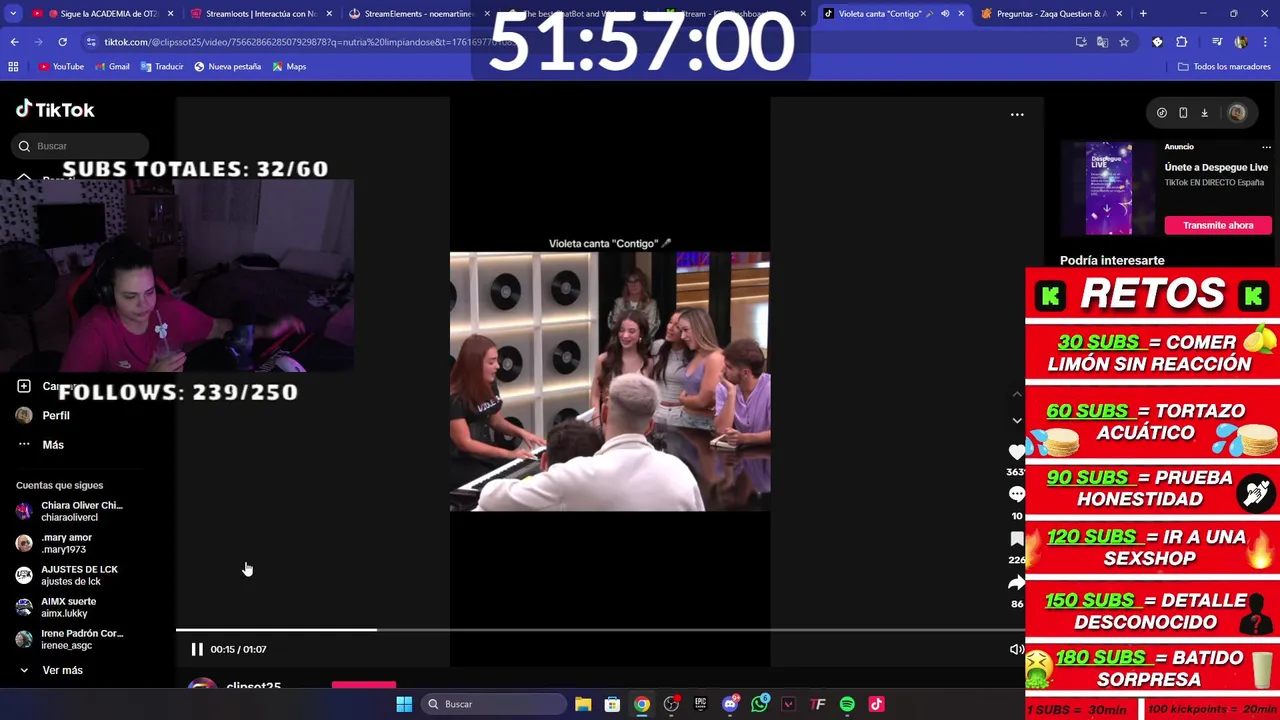Screen dimensions: 1280x720
Task: Open the YouTube bookmark
Action: 61,67
